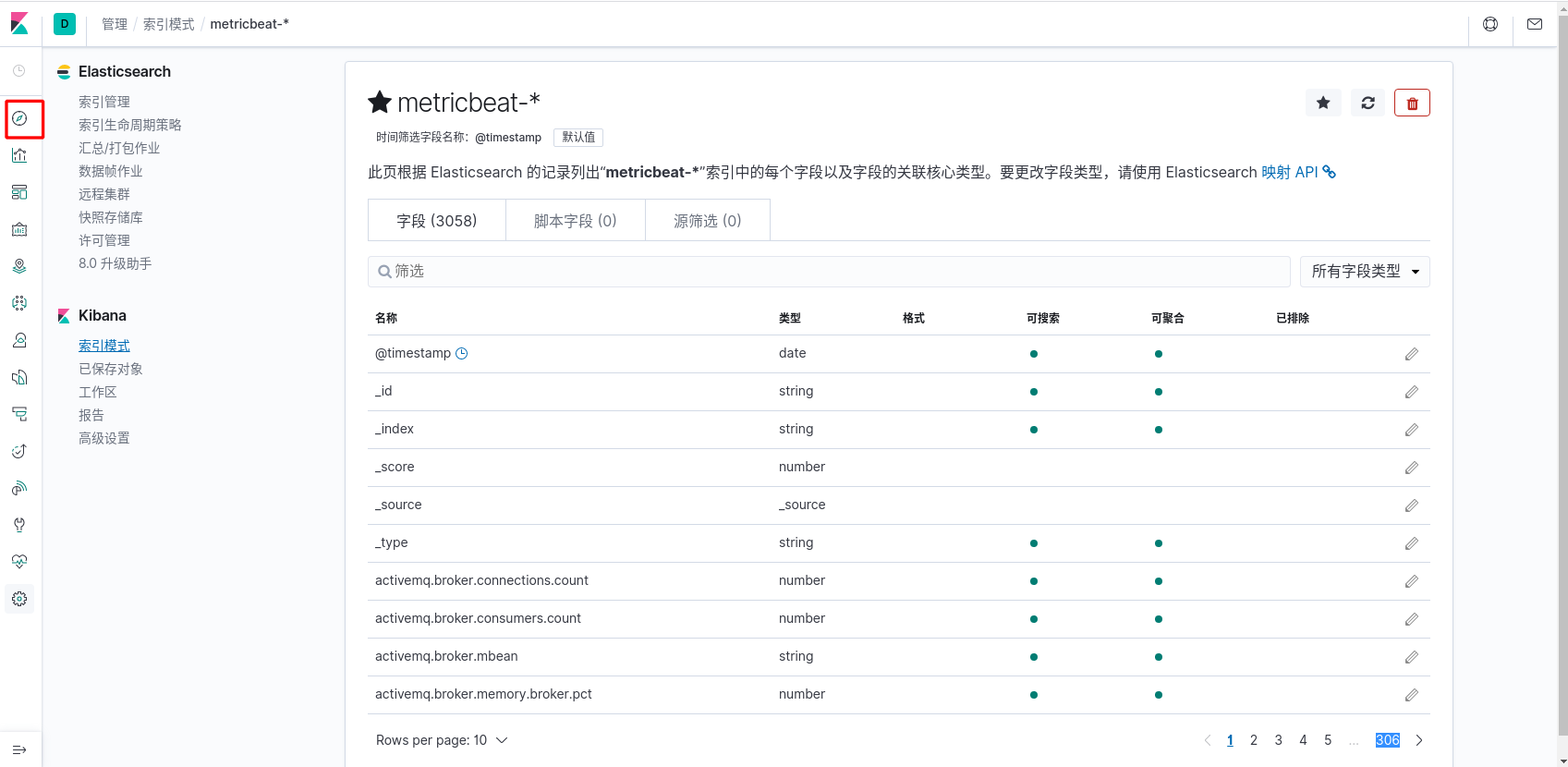
Task: Sort by 类型 column header
Action: (x=790, y=318)
